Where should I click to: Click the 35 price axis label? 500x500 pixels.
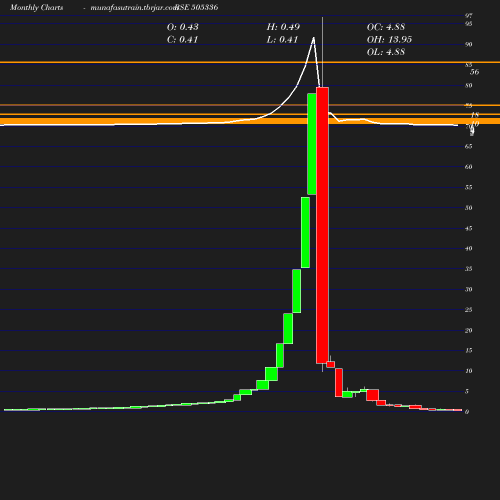tap(469, 269)
